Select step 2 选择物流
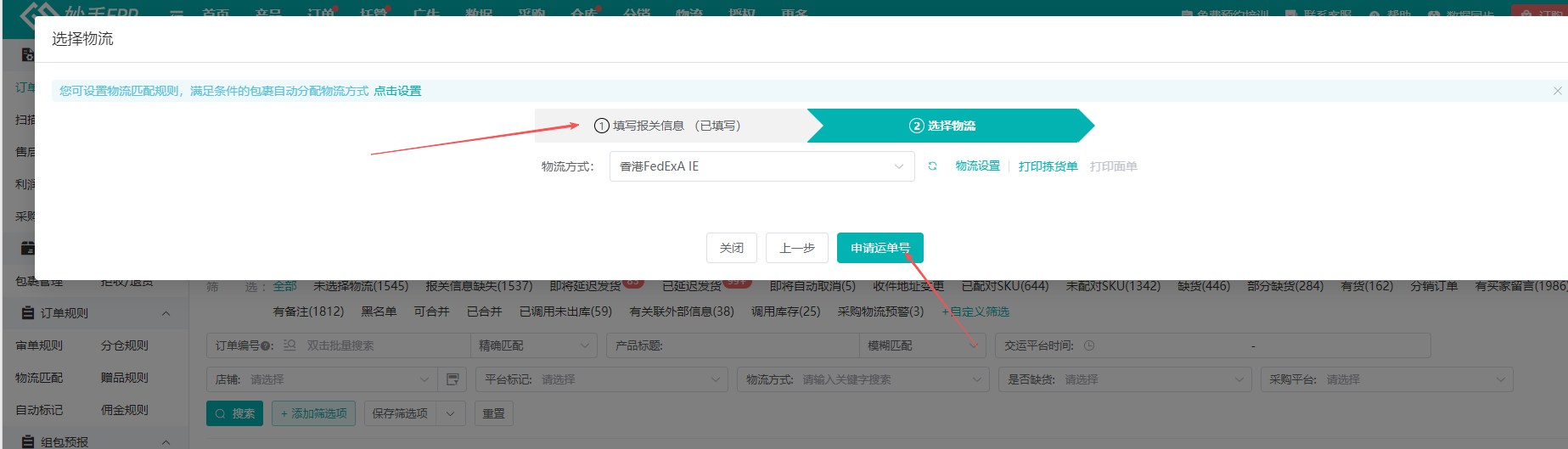 pos(942,126)
